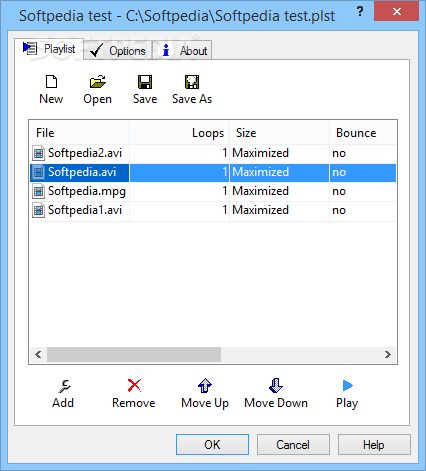The image size is (426, 471).
Task: Sort by the File column header
Action: pyautogui.click(x=80, y=133)
